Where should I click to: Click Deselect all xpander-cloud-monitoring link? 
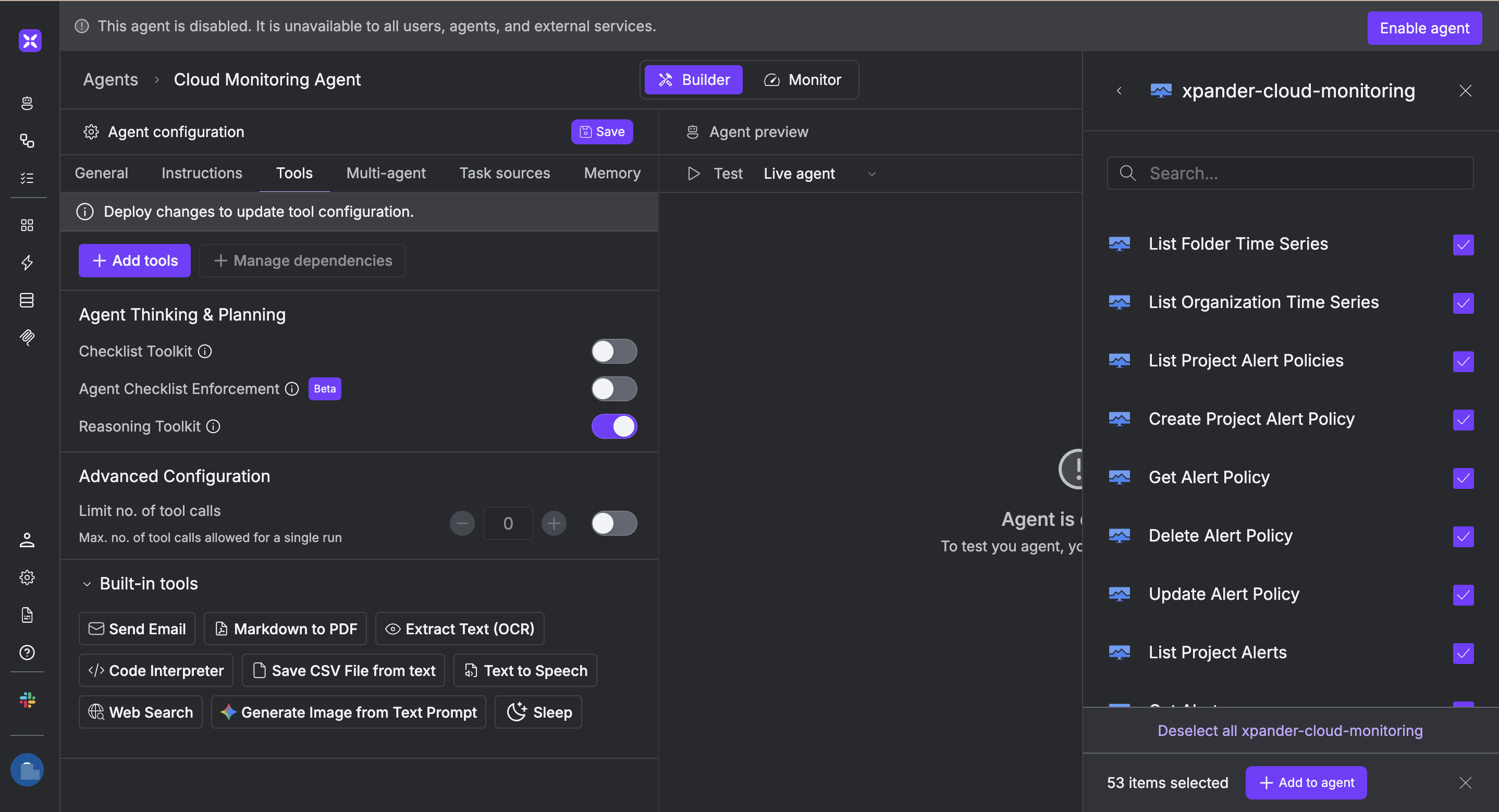click(1289, 731)
